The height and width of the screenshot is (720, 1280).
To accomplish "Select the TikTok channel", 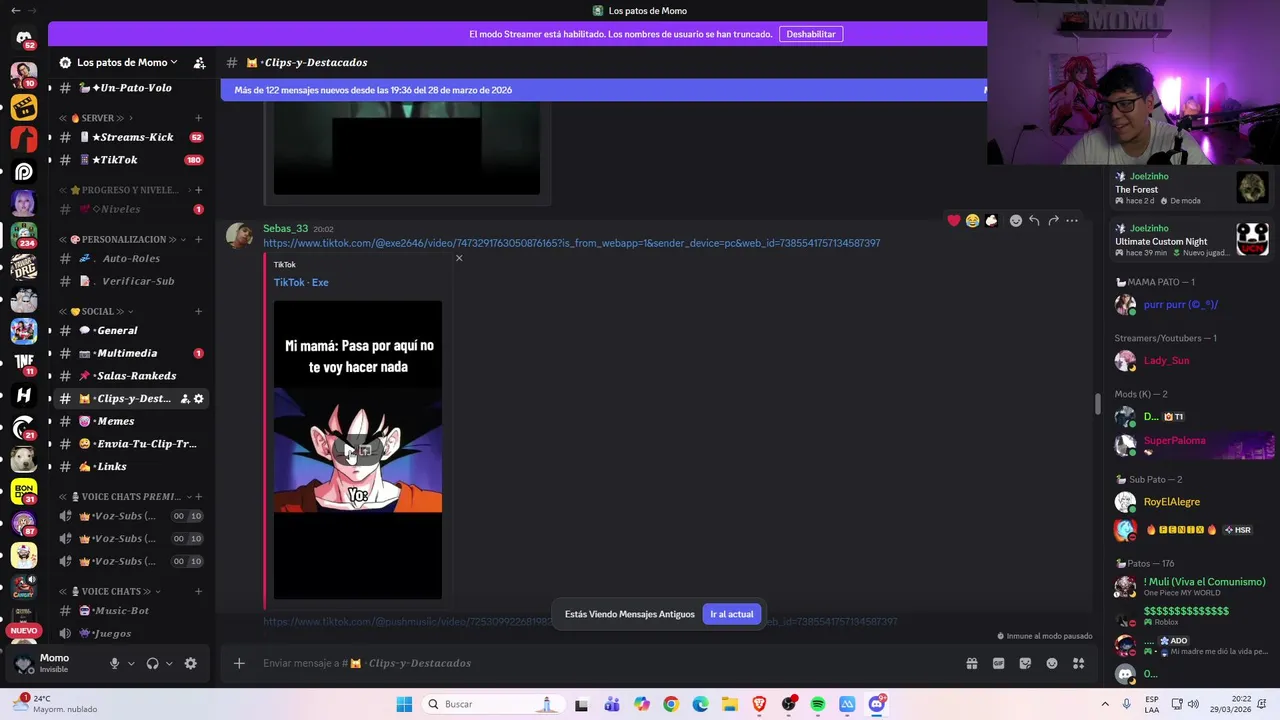I will coord(130,160).
